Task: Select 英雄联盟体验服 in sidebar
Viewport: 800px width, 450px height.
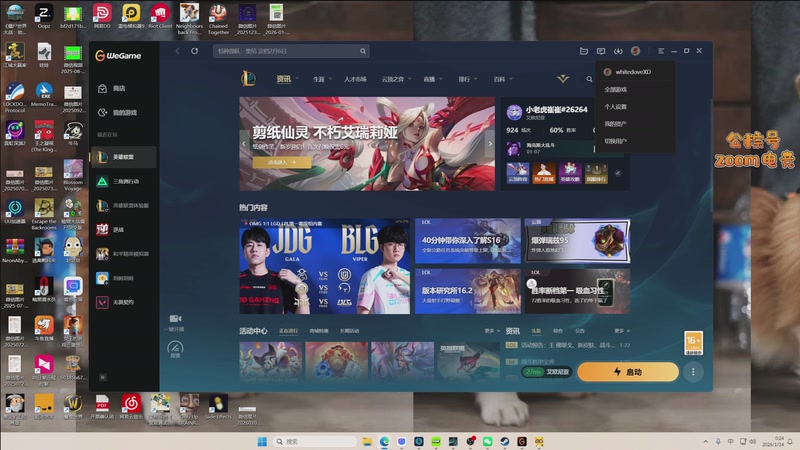Action: click(123, 205)
